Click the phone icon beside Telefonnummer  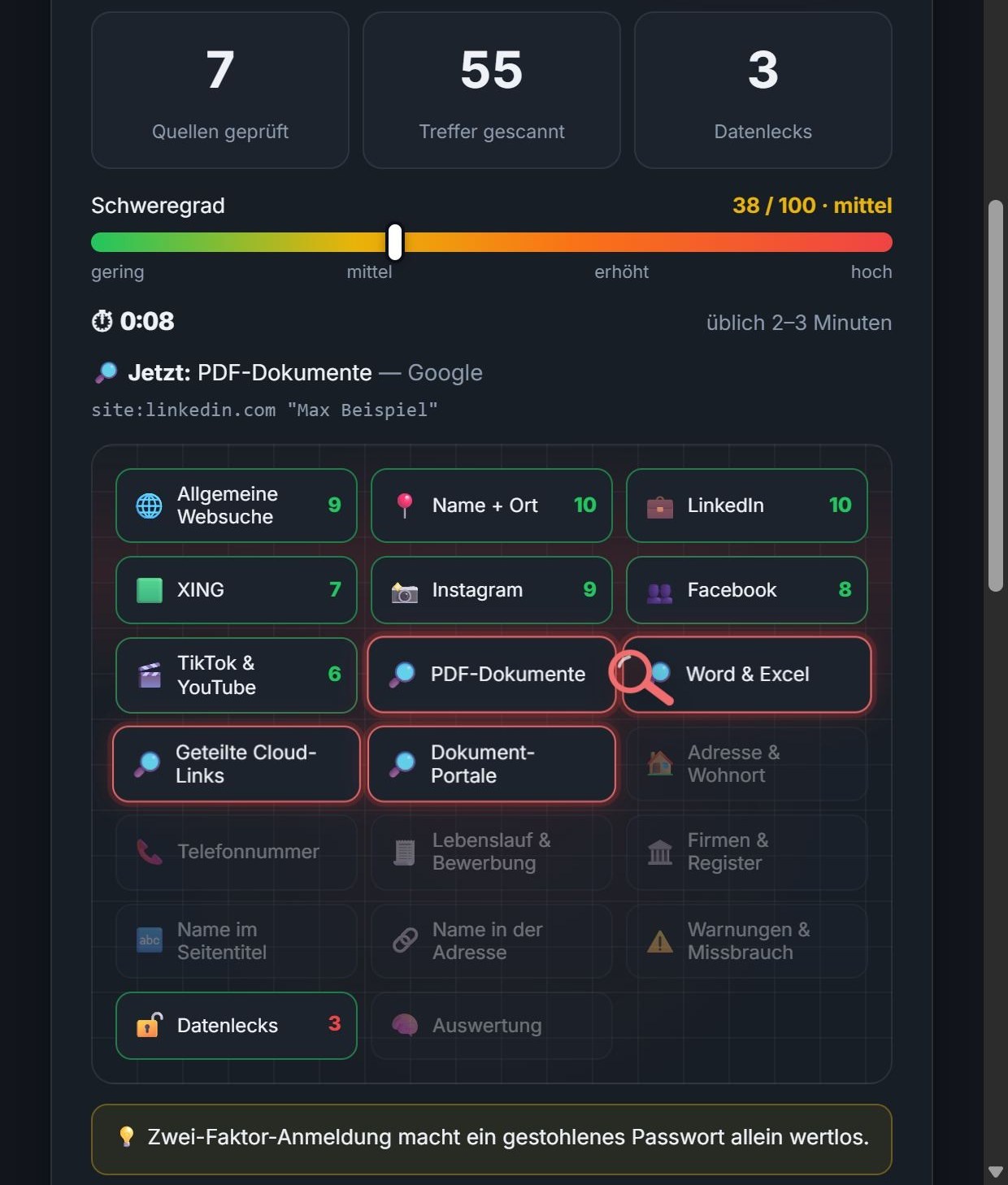[x=149, y=851]
